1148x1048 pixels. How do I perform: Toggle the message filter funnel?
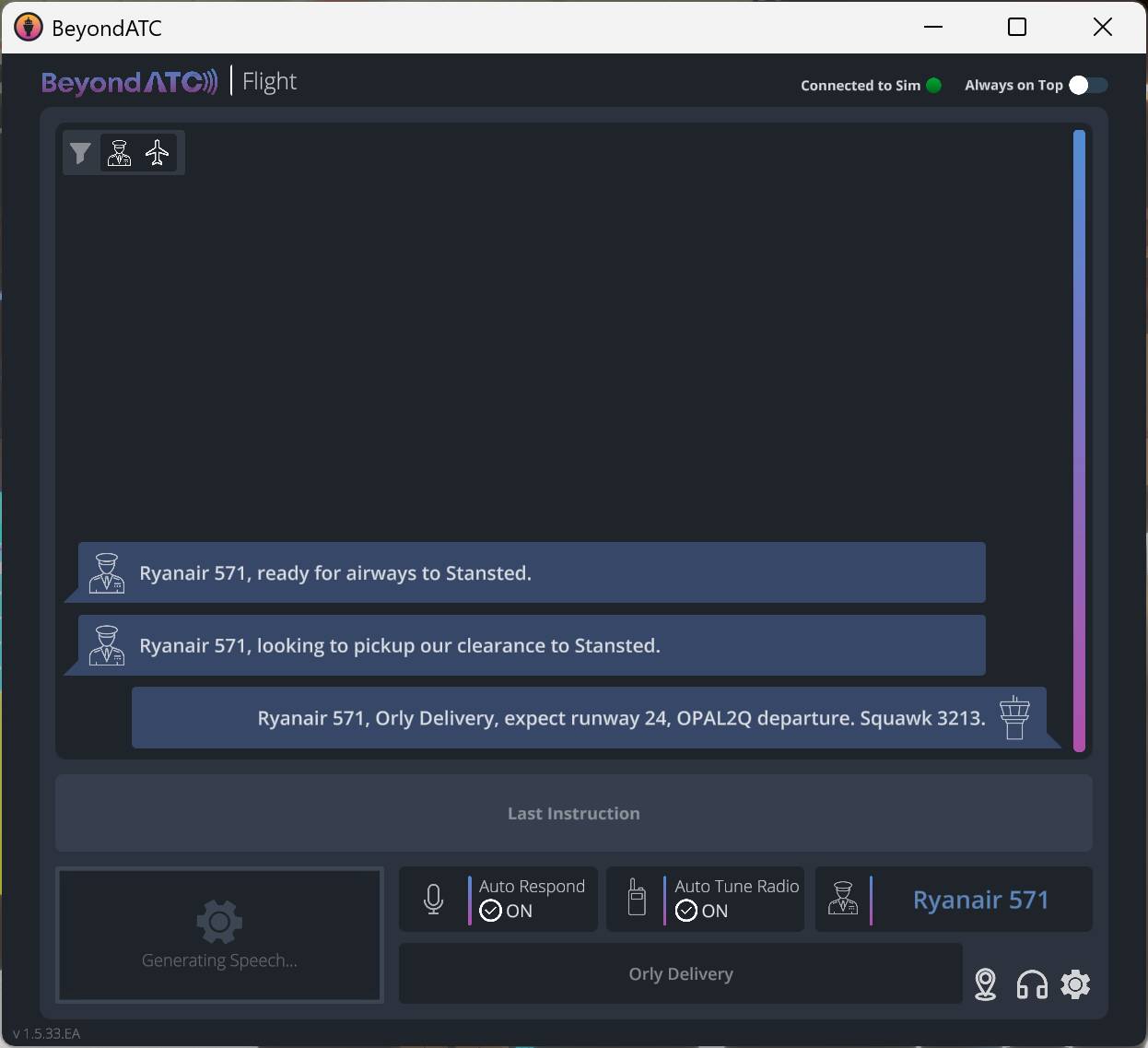(x=80, y=153)
